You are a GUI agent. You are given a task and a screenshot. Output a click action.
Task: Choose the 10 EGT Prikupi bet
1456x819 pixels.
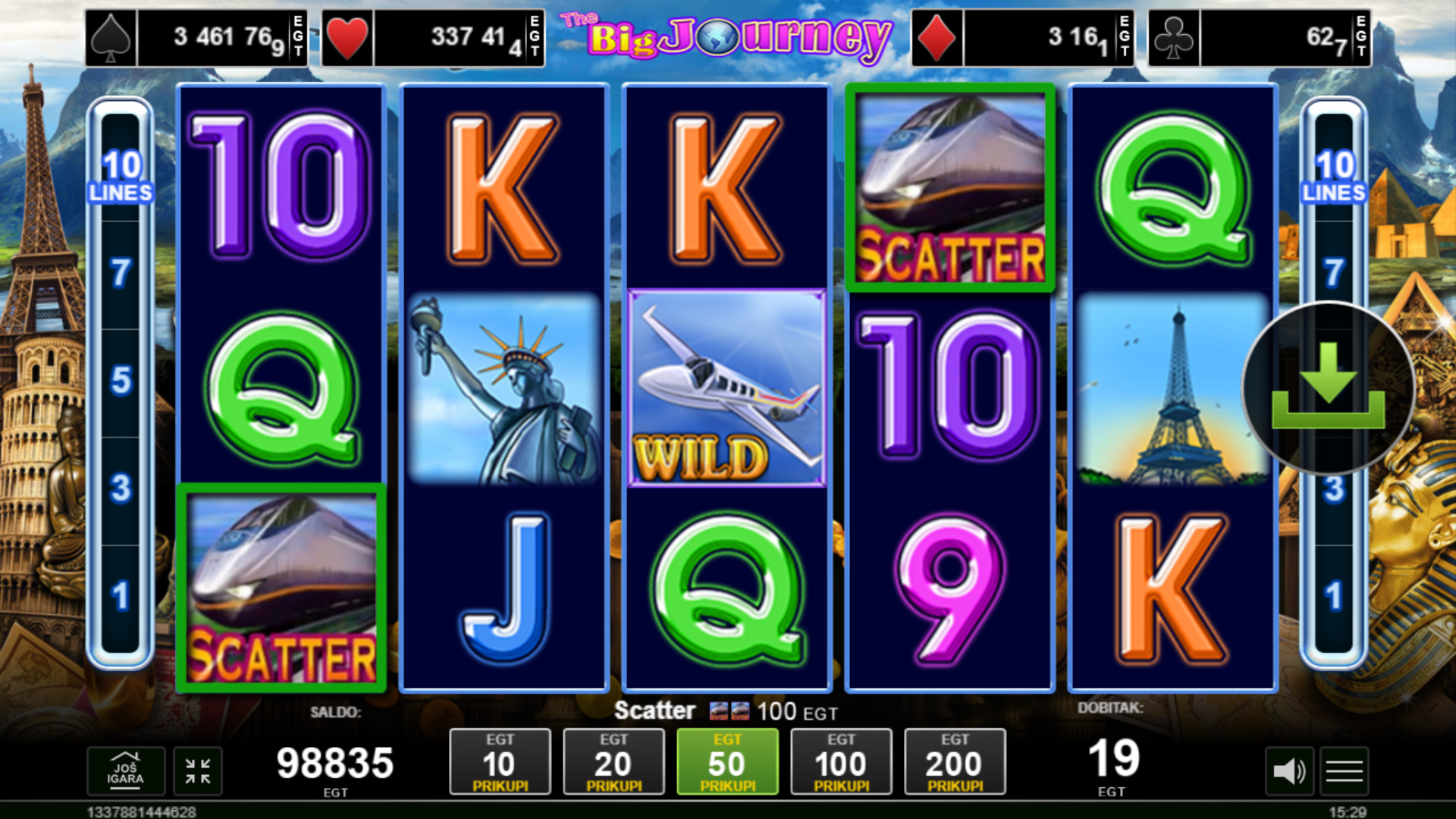point(500,761)
